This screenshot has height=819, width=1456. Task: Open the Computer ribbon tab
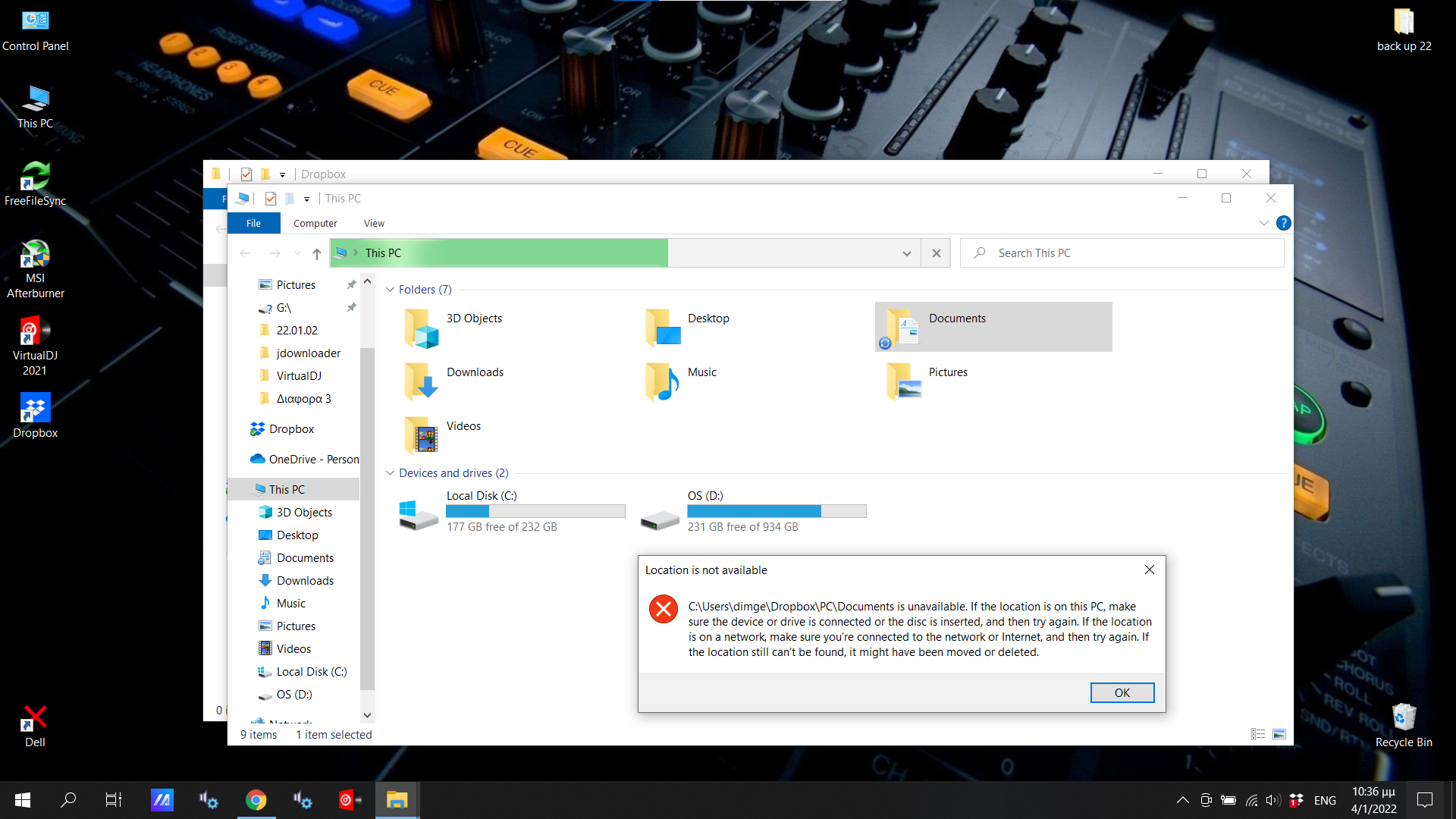[x=315, y=223]
